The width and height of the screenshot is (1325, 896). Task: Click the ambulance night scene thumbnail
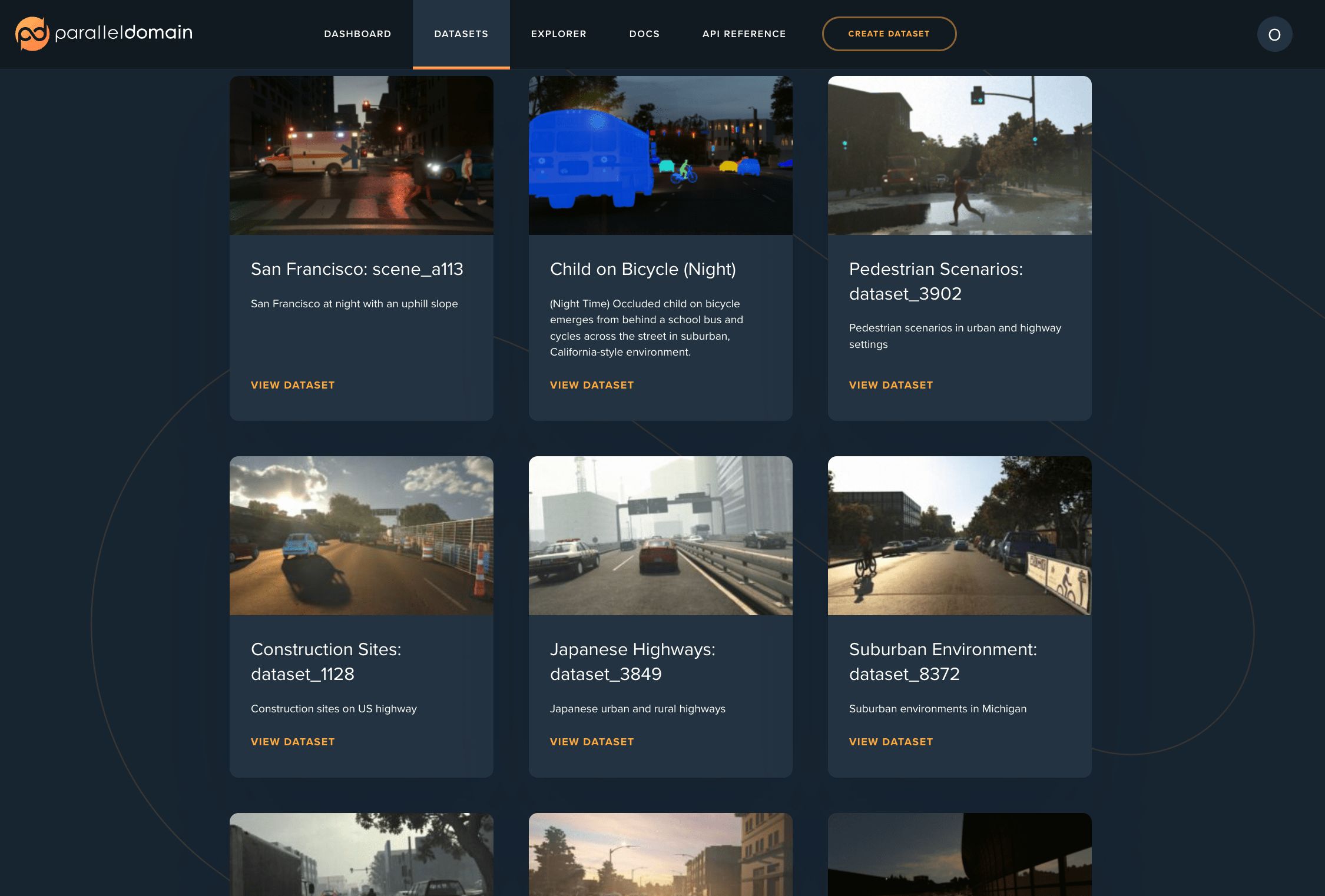tap(362, 155)
